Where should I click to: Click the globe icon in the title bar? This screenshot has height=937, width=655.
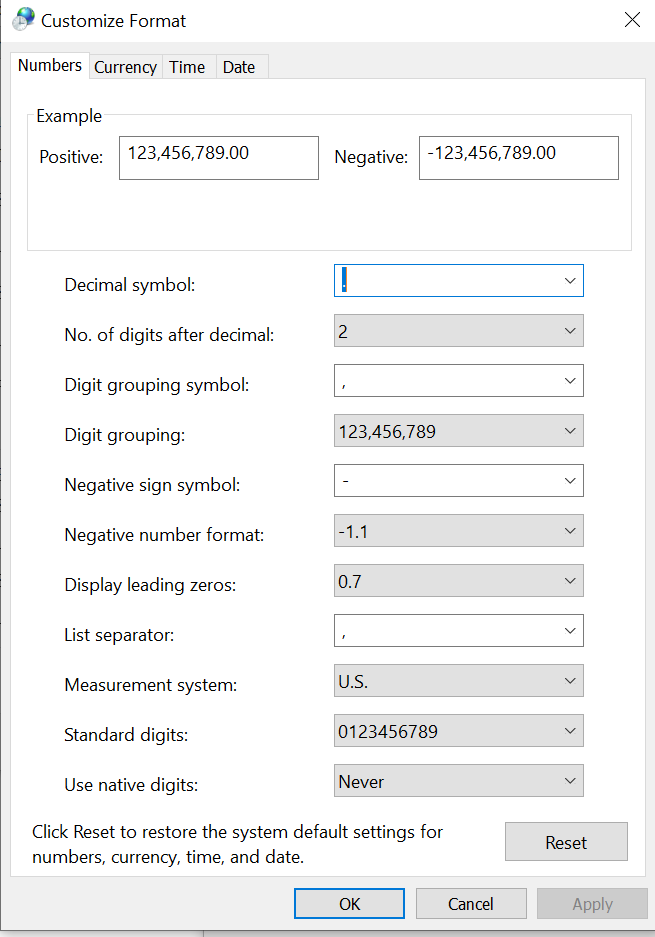pyautogui.click(x=22, y=18)
